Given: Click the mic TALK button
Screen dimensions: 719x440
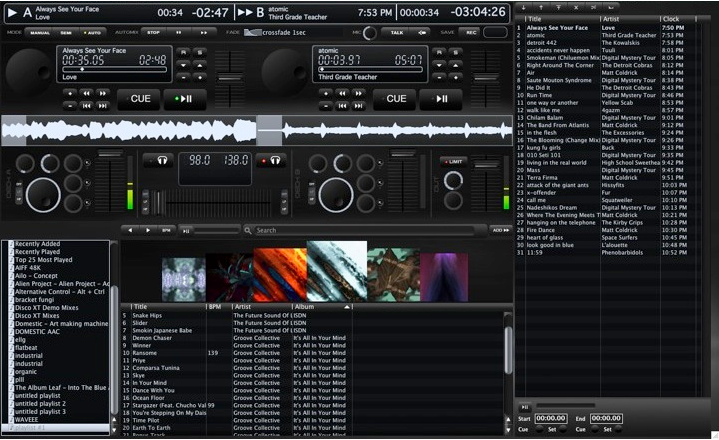Looking at the screenshot, I should tap(397, 32).
